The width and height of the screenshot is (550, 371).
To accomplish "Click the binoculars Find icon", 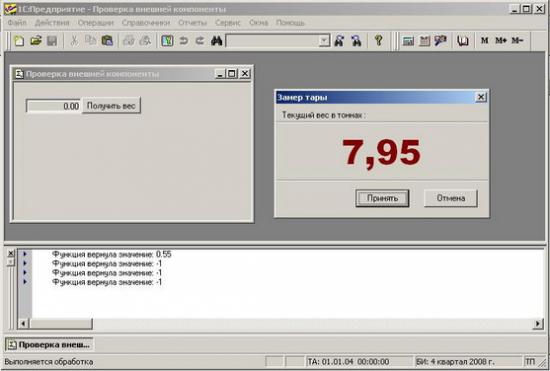I will pos(216,41).
